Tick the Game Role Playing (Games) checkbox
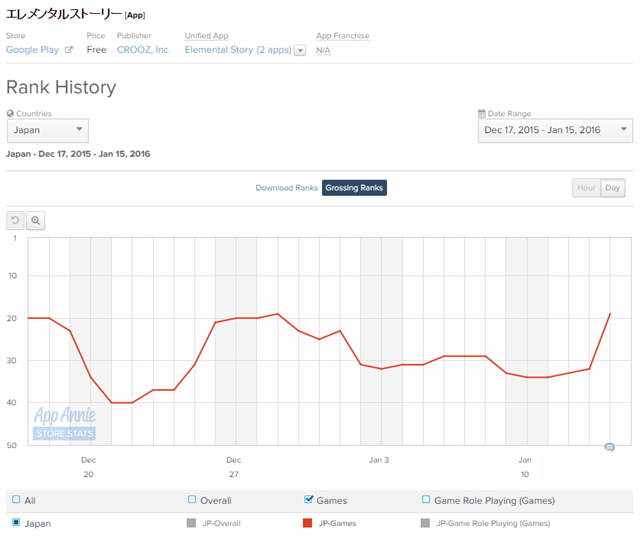Viewport: 640px width, 545px height. 426,500
